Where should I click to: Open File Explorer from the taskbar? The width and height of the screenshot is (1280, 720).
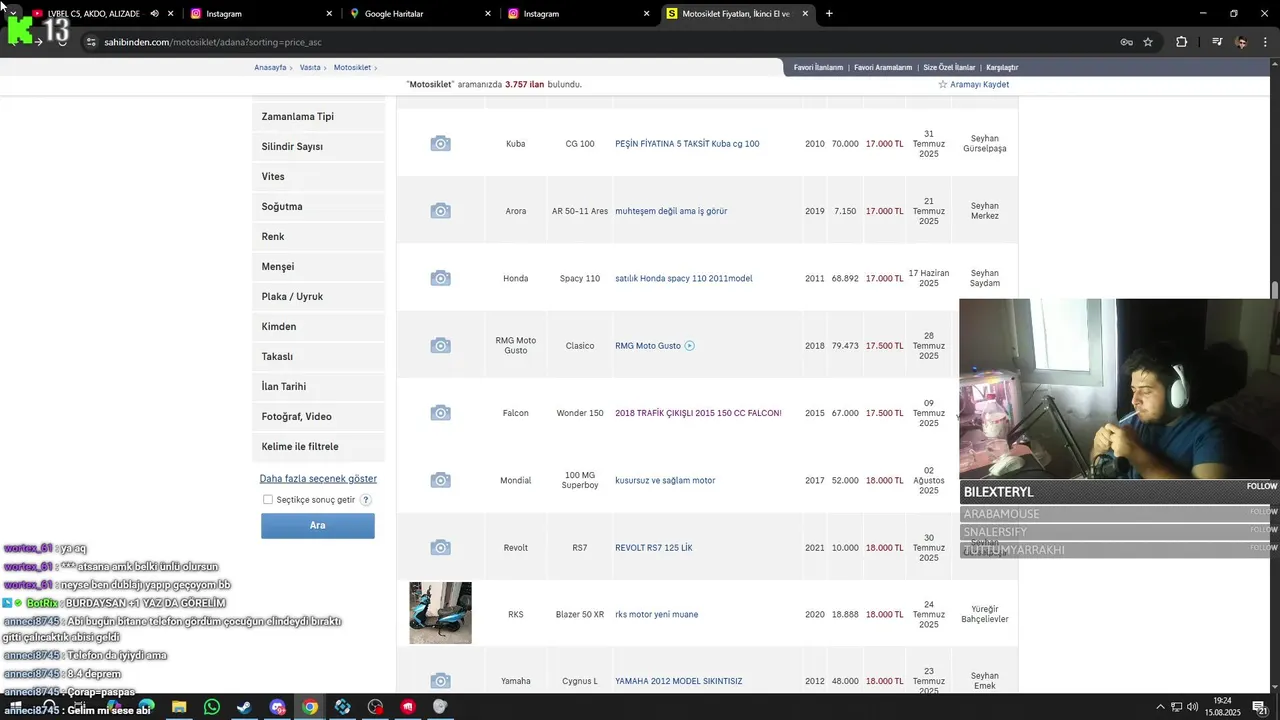(179, 707)
